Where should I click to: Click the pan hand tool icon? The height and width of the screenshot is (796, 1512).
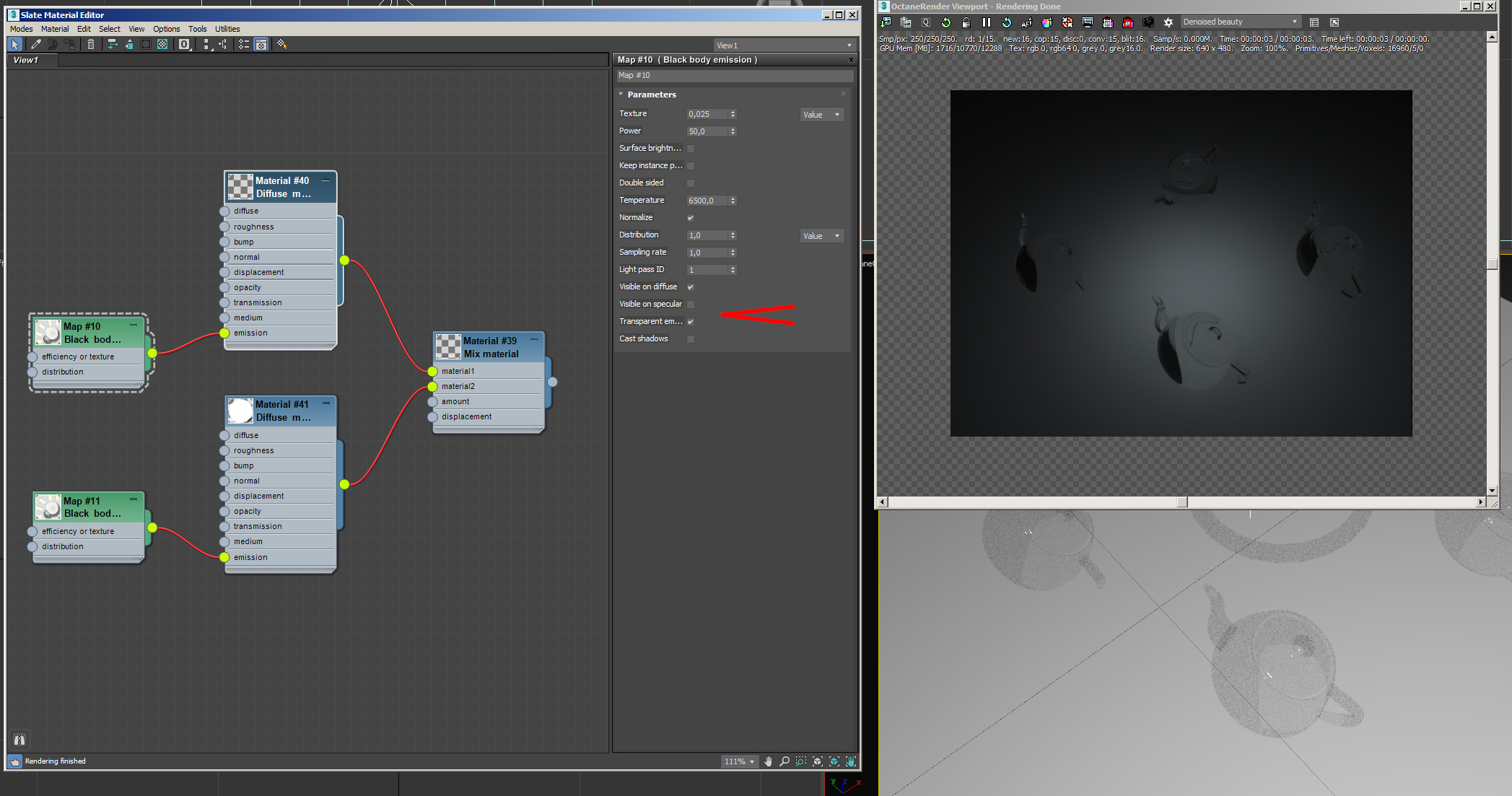pyautogui.click(x=768, y=761)
